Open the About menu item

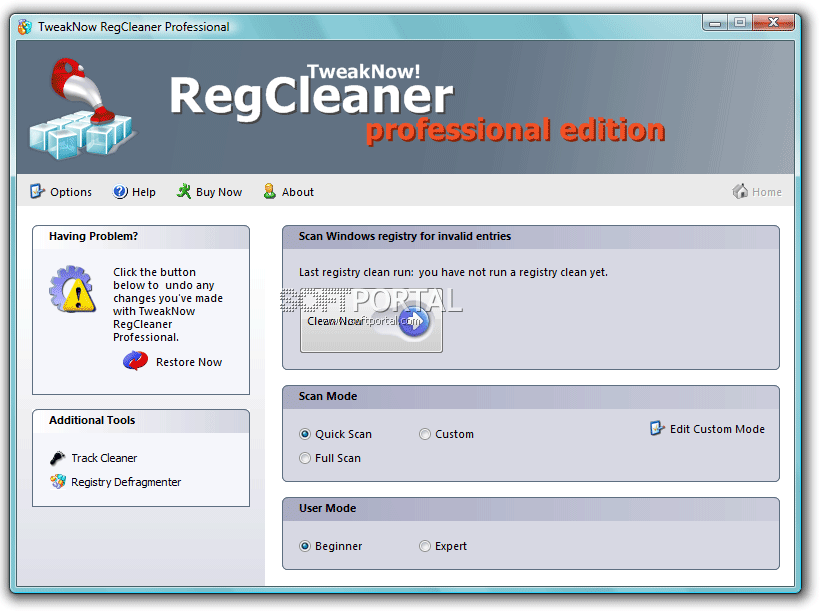(x=289, y=192)
